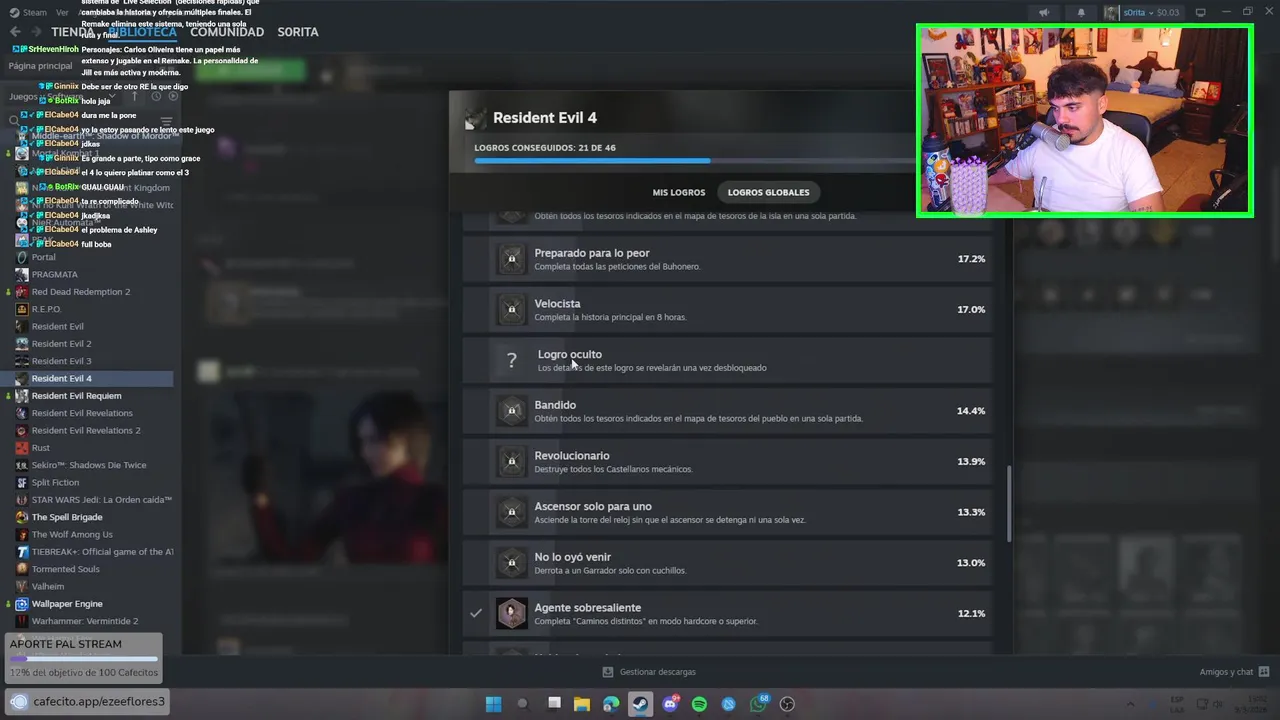Click the s0rita profile avatar

1111,12
